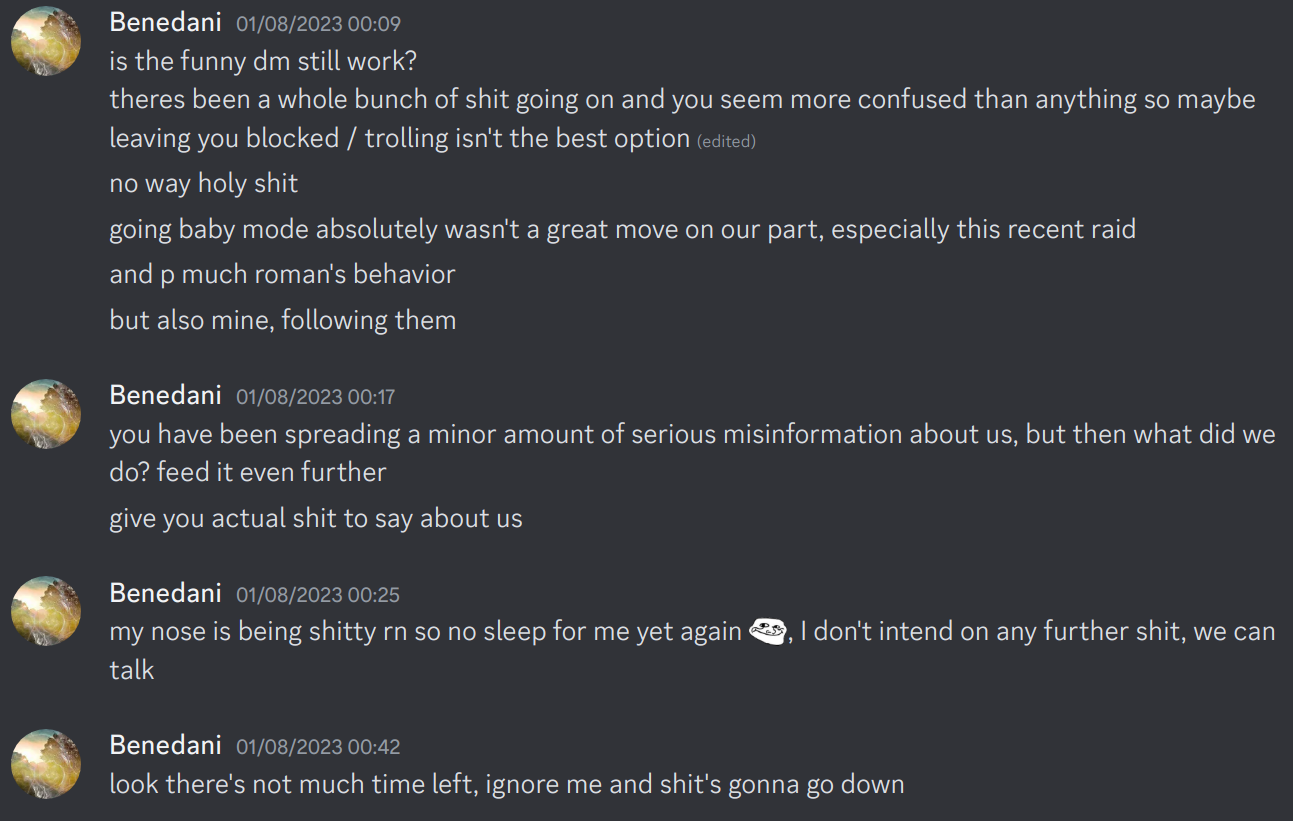This screenshot has width=1293, height=821.
Task: Click the message 'no way holy shit'
Action: [204, 184]
